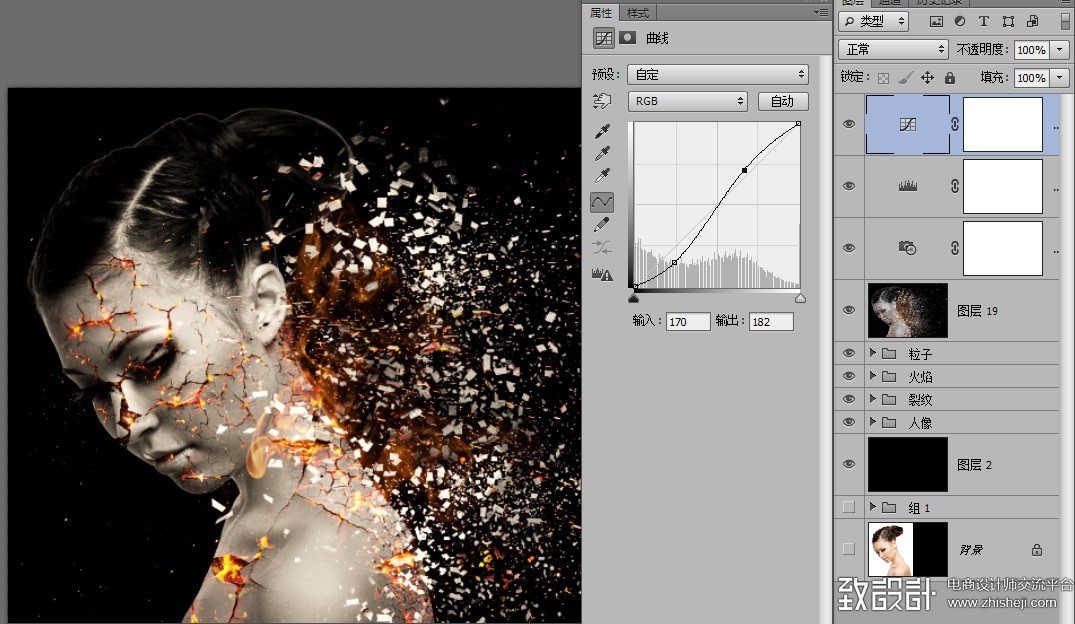The width and height of the screenshot is (1075, 624).
Task: Pick the white point eyedropper
Action: coord(603,176)
